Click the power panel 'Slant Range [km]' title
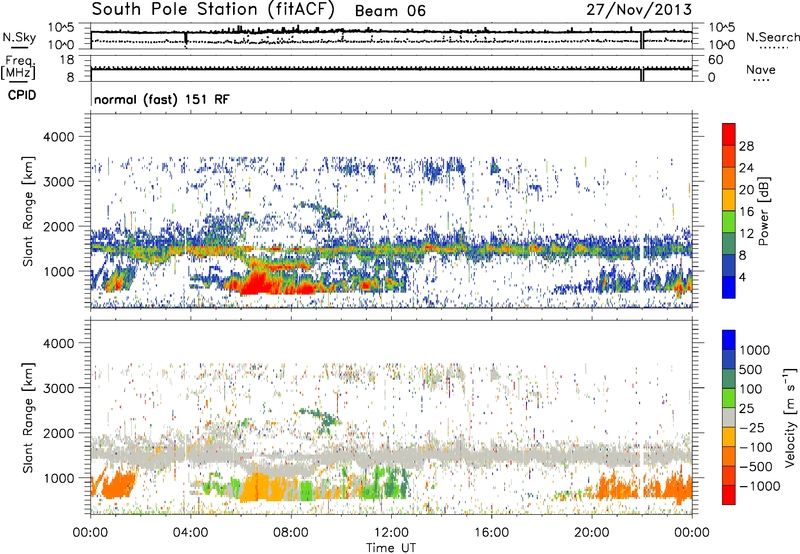 (x=28, y=211)
